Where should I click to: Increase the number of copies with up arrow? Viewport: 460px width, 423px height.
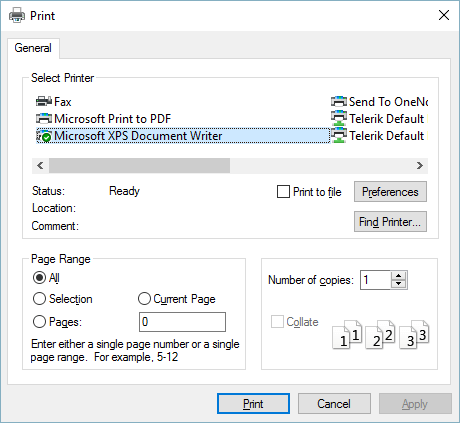click(398, 276)
